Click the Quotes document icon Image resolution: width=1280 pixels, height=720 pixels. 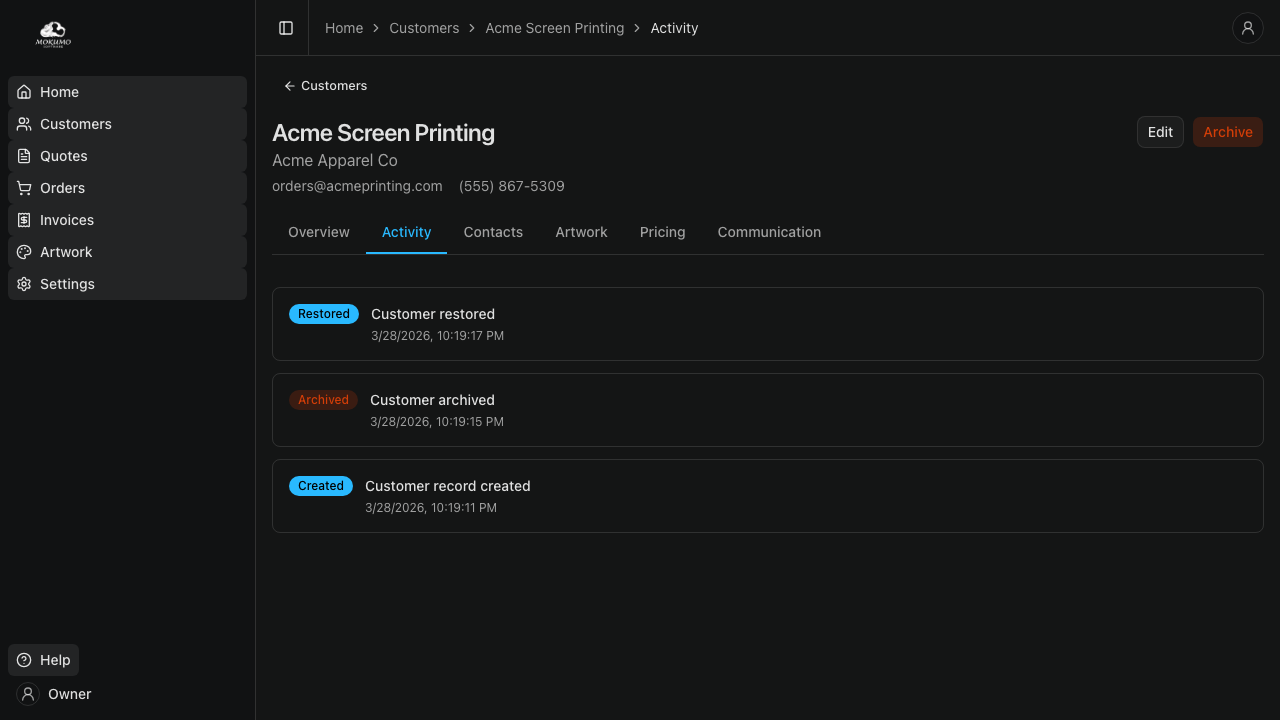(x=25, y=156)
